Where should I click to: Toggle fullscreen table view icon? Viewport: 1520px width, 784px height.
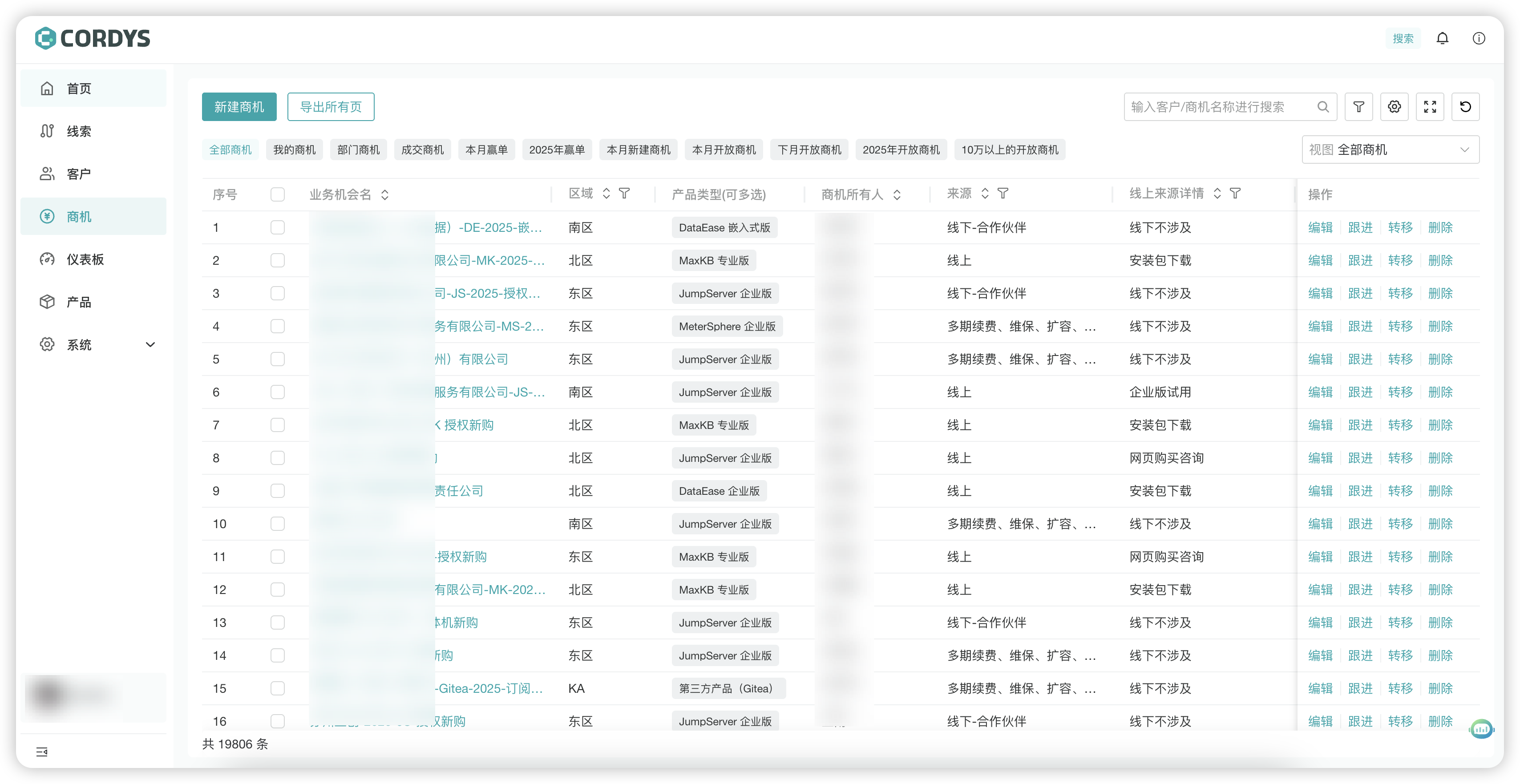click(1430, 107)
